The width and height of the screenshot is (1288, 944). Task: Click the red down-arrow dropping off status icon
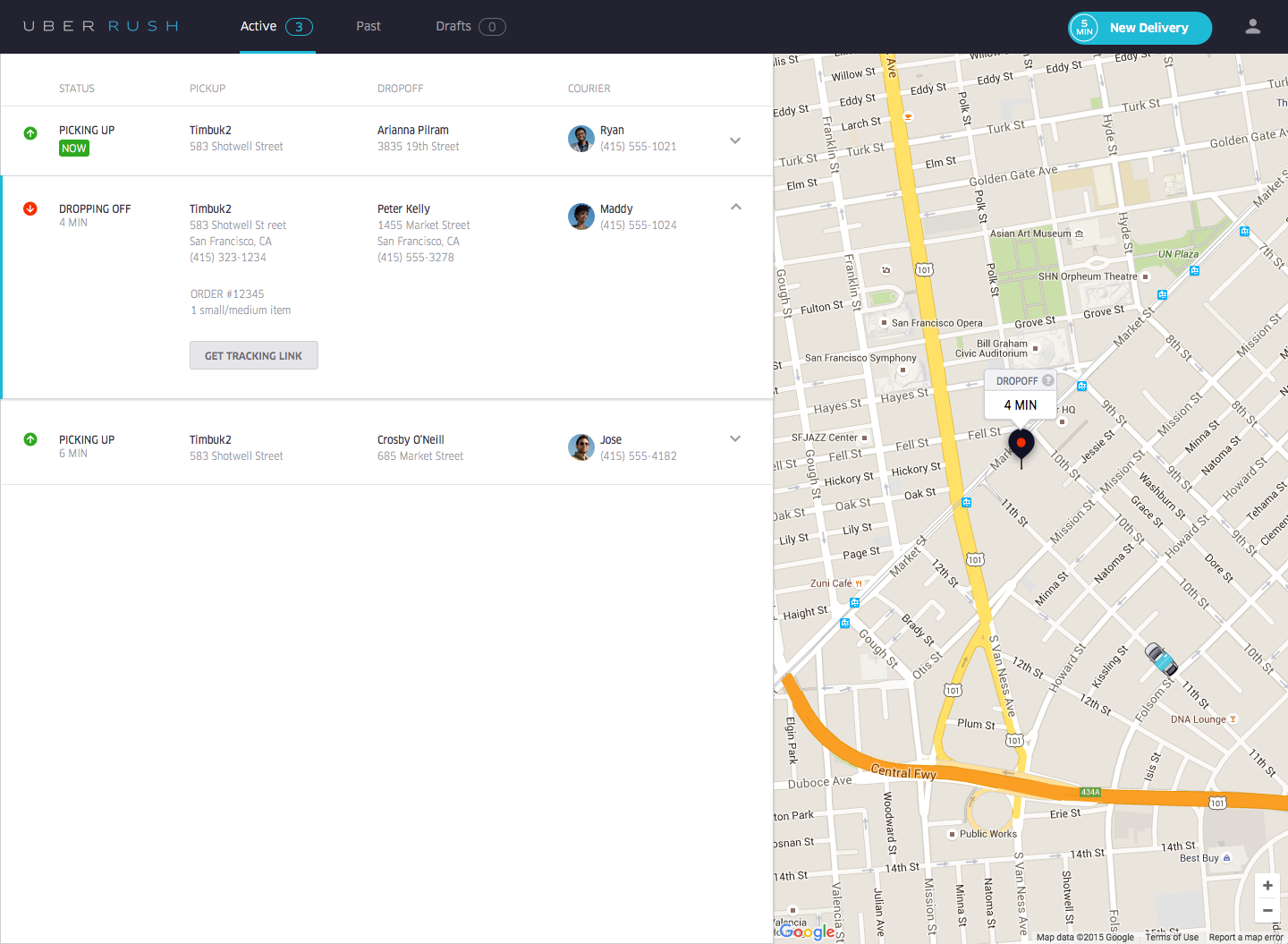pos(30,208)
